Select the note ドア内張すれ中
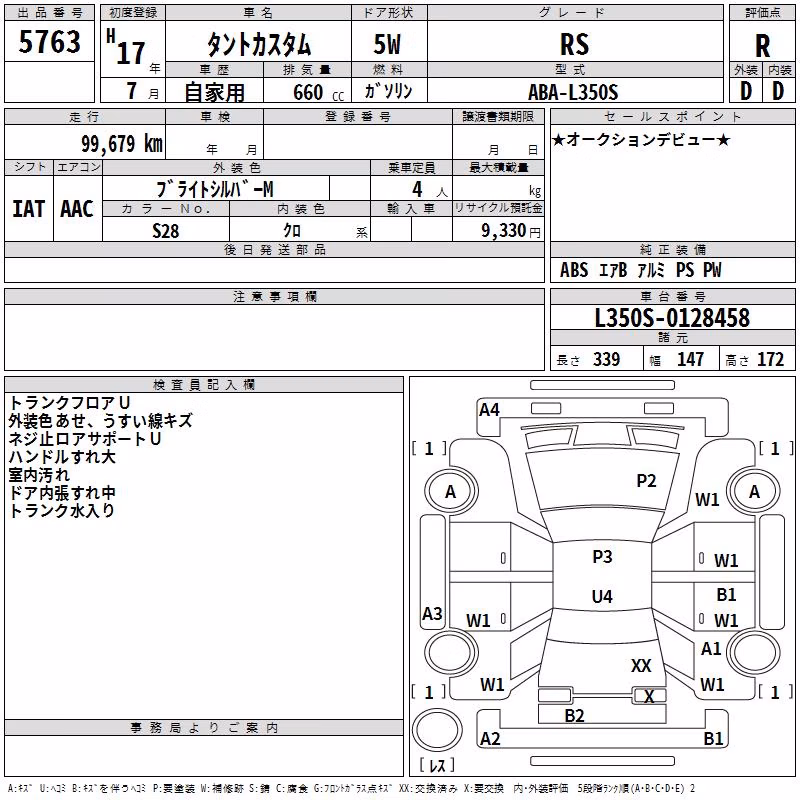800x800 pixels. pyautogui.click(x=62, y=493)
